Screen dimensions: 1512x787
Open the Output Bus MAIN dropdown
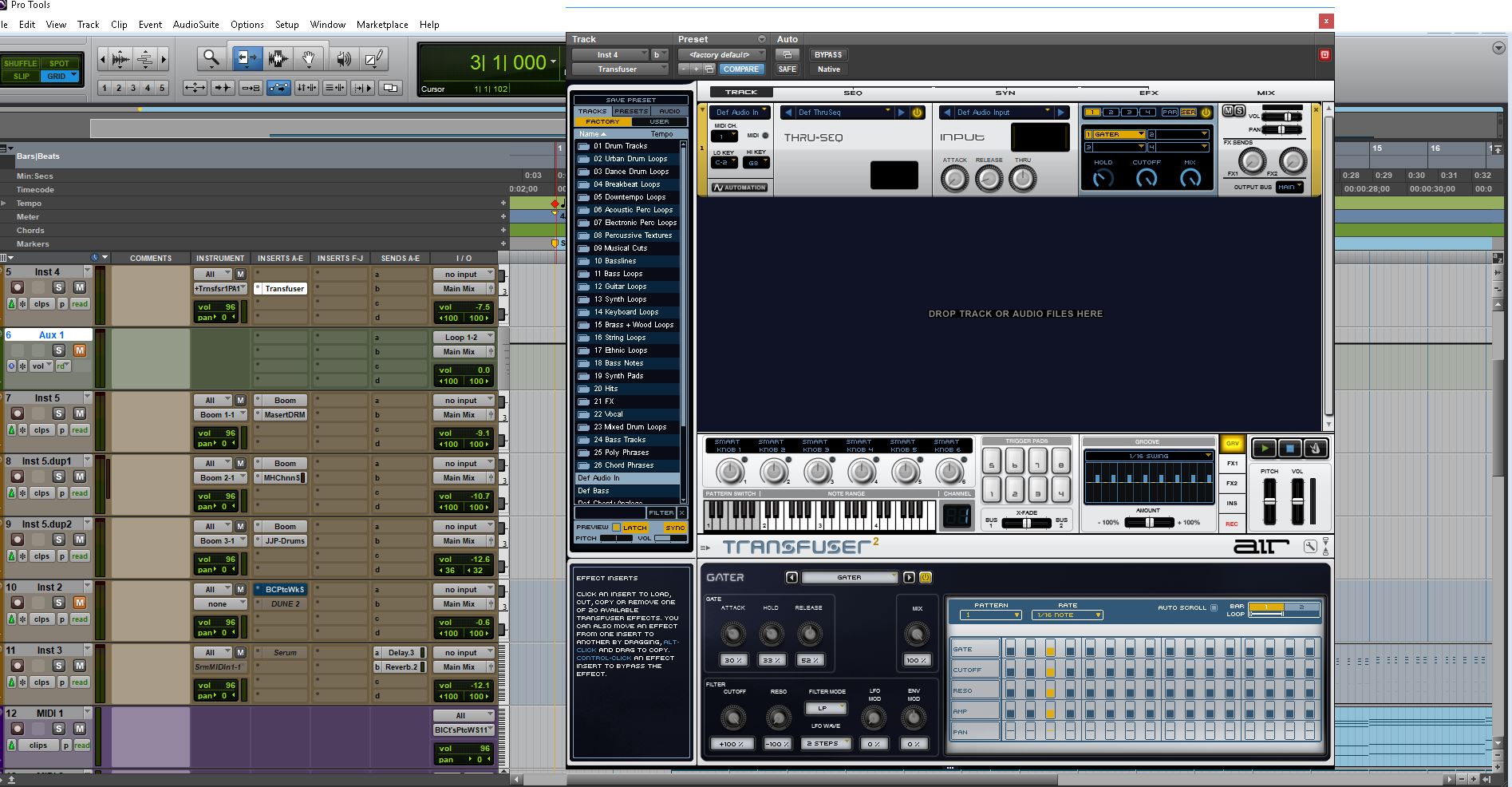(x=1289, y=187)
